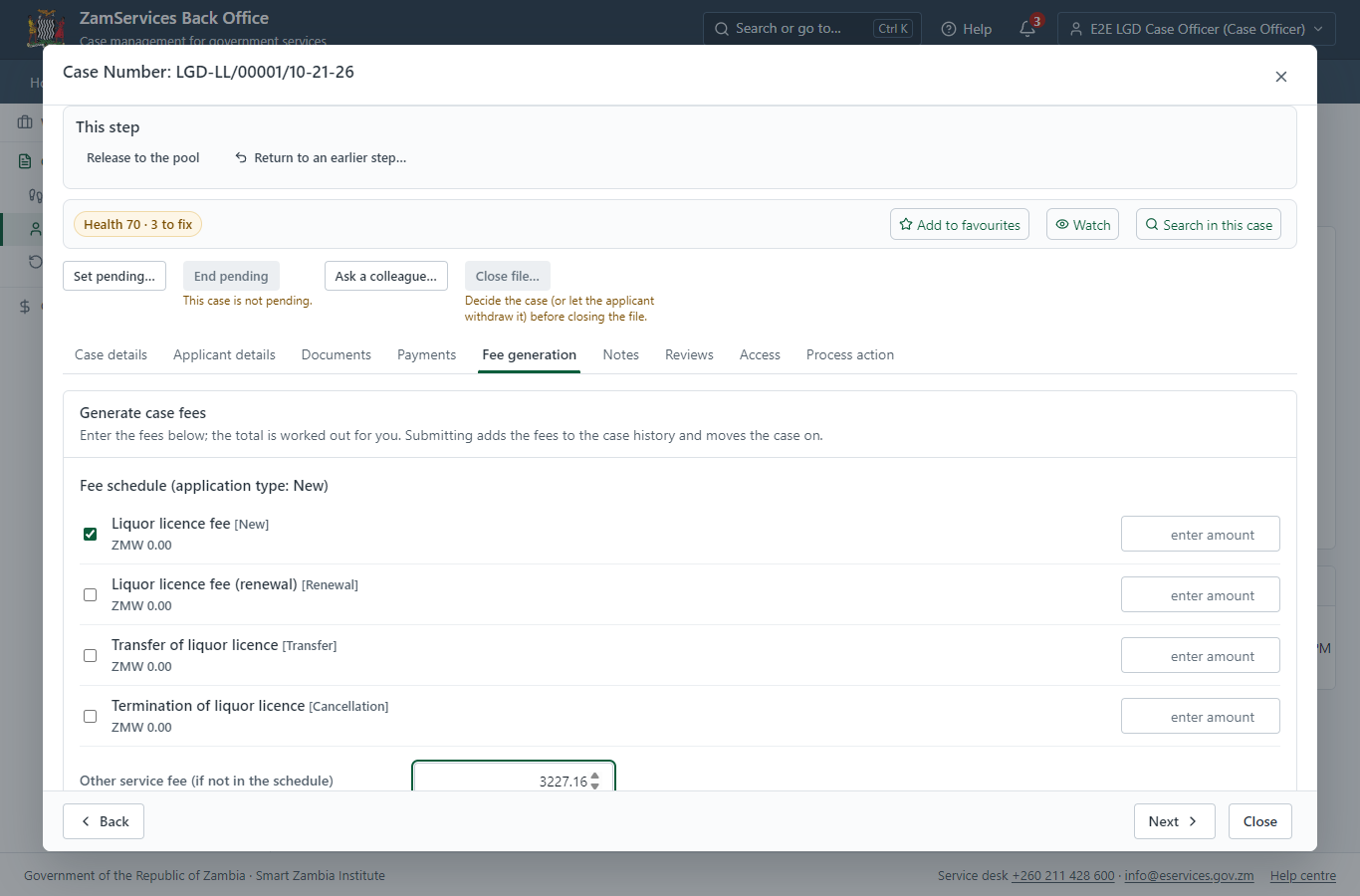Close the case dialog with the X
Viewport: 1360px width, 896px height.
tap(1281, 77)
